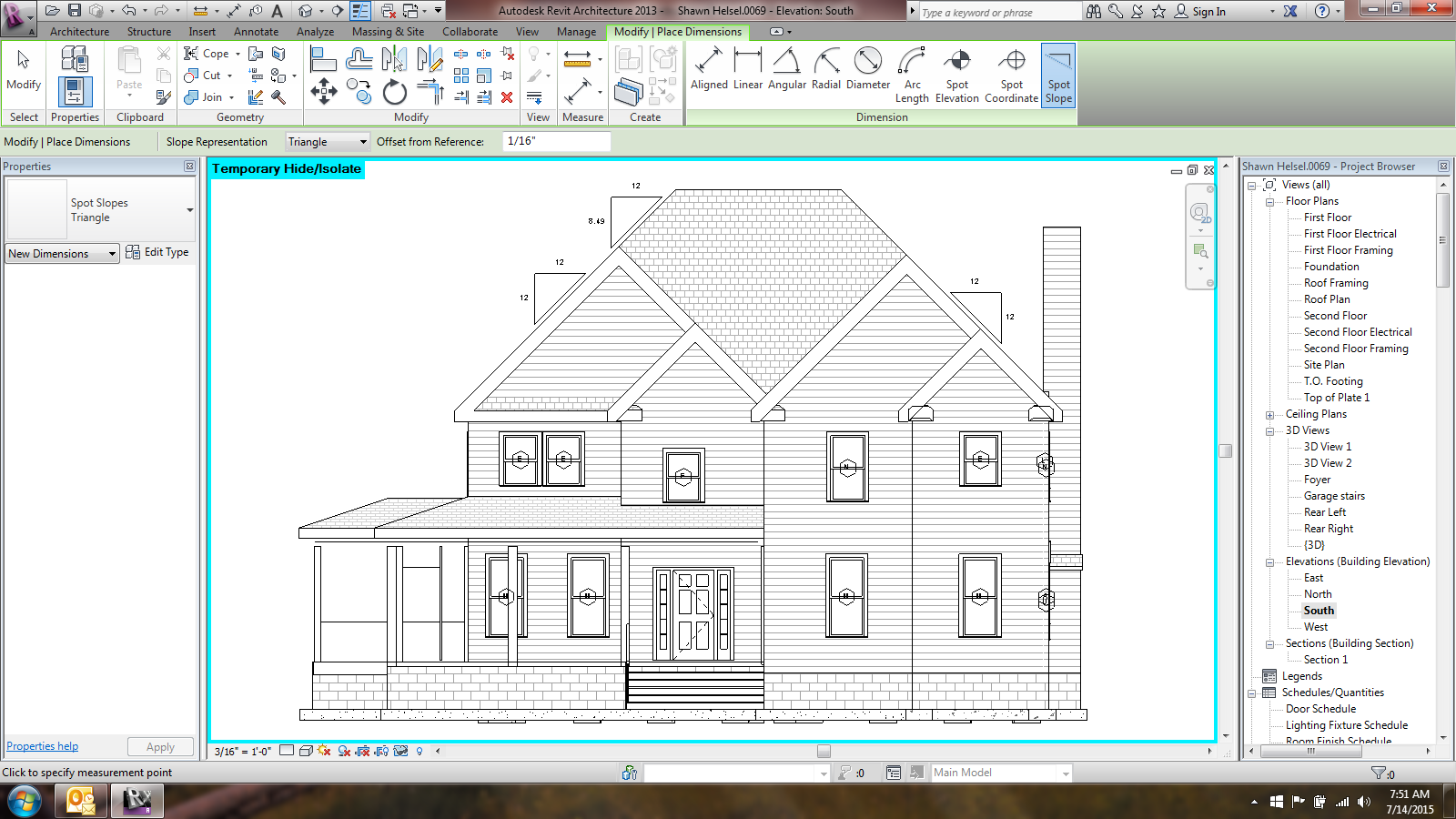Click the Offset tool
This screenshot has height=819, width=1456.
click(359, 59)
